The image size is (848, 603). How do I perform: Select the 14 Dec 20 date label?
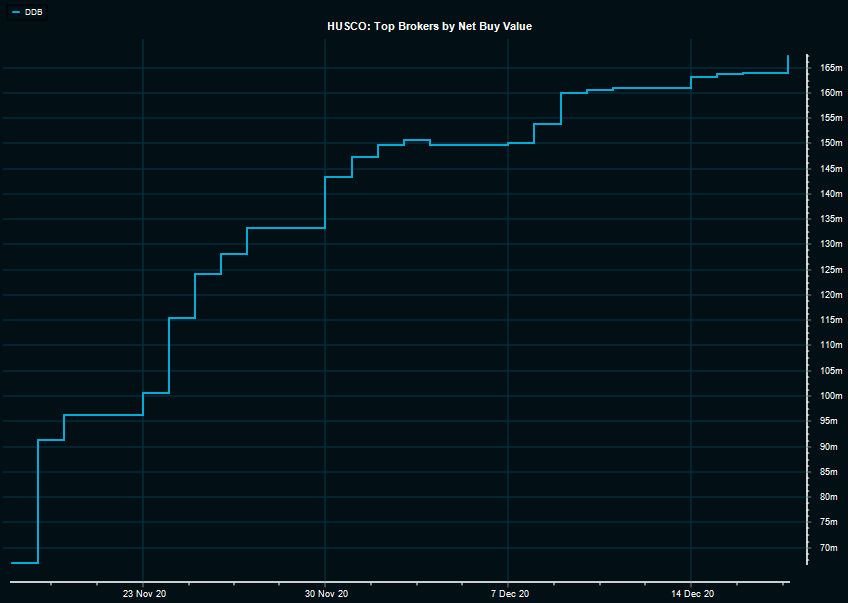(691, 593)
